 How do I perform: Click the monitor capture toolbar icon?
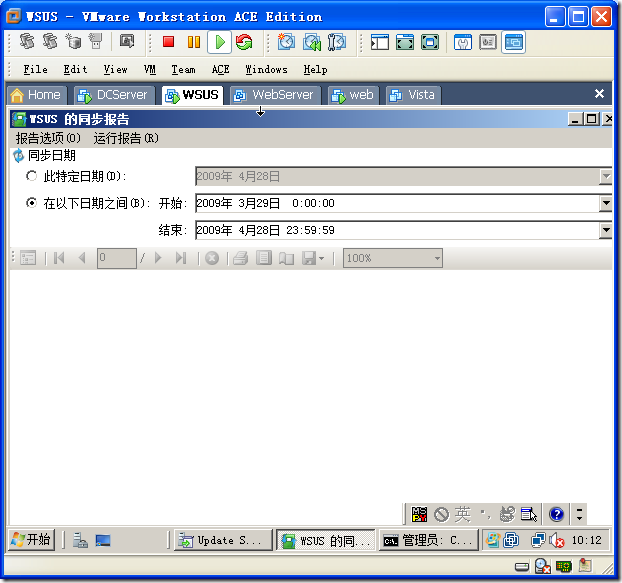[x=127, y=41]
